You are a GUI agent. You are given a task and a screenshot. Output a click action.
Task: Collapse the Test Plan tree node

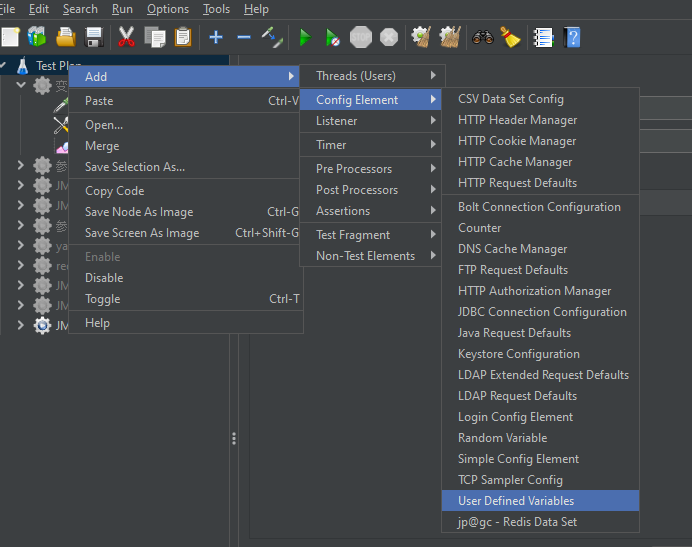[x=5, y=66]
